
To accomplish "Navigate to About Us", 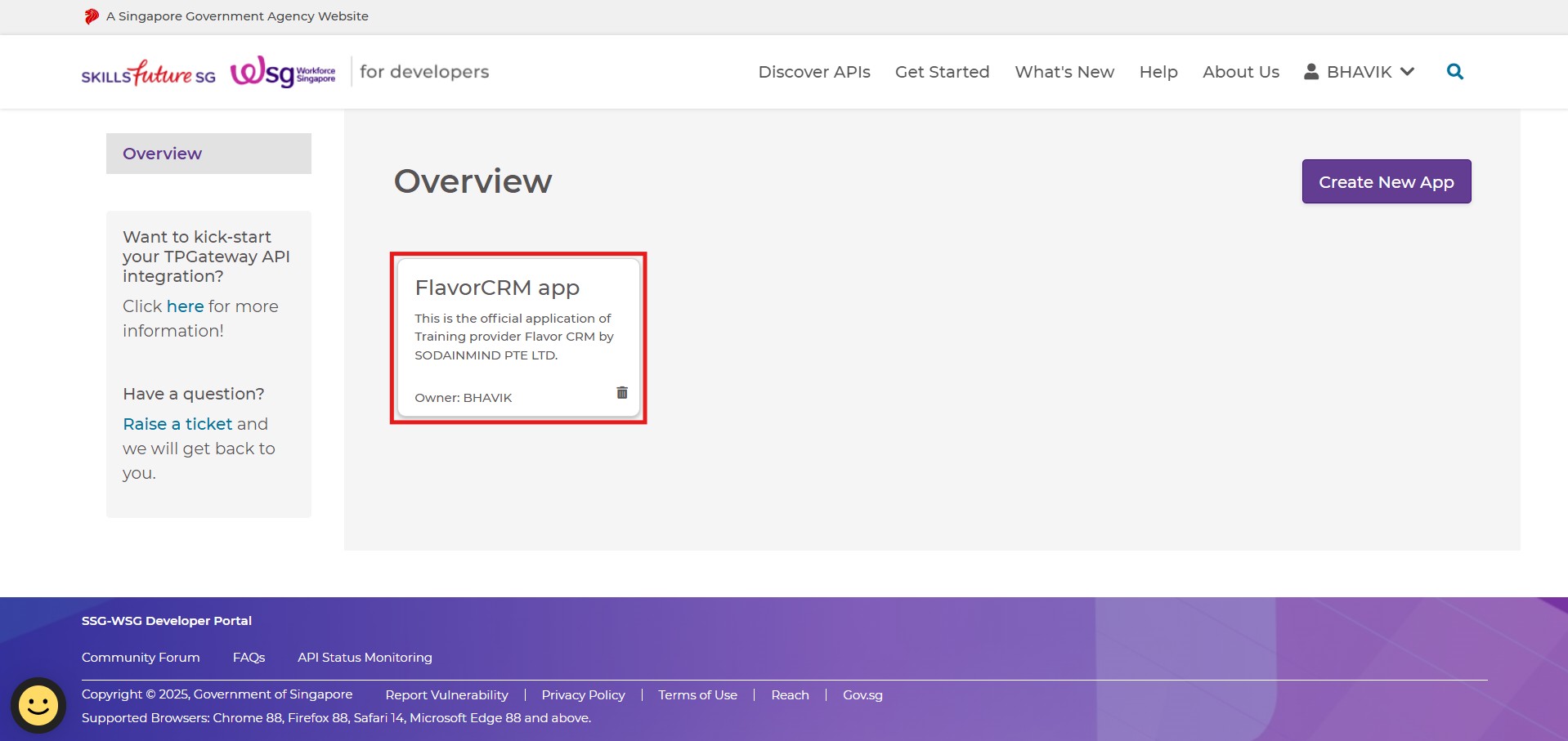I will (x=1240, y=72).
